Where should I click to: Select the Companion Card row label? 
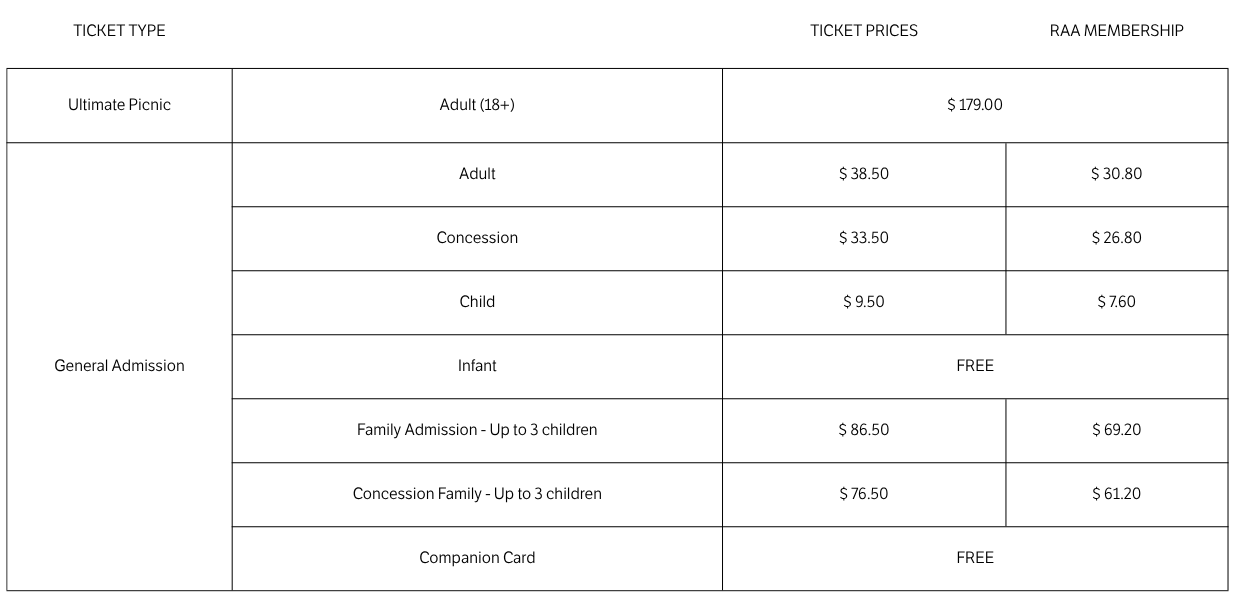point(477,558)
